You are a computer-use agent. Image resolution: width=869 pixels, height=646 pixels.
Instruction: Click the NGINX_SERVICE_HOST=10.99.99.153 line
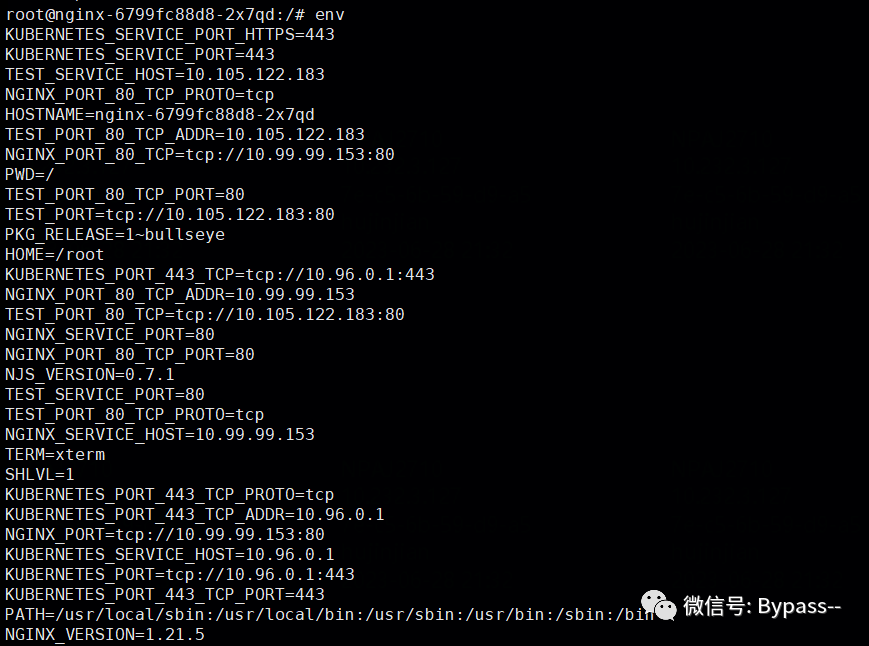click(160, 434)
